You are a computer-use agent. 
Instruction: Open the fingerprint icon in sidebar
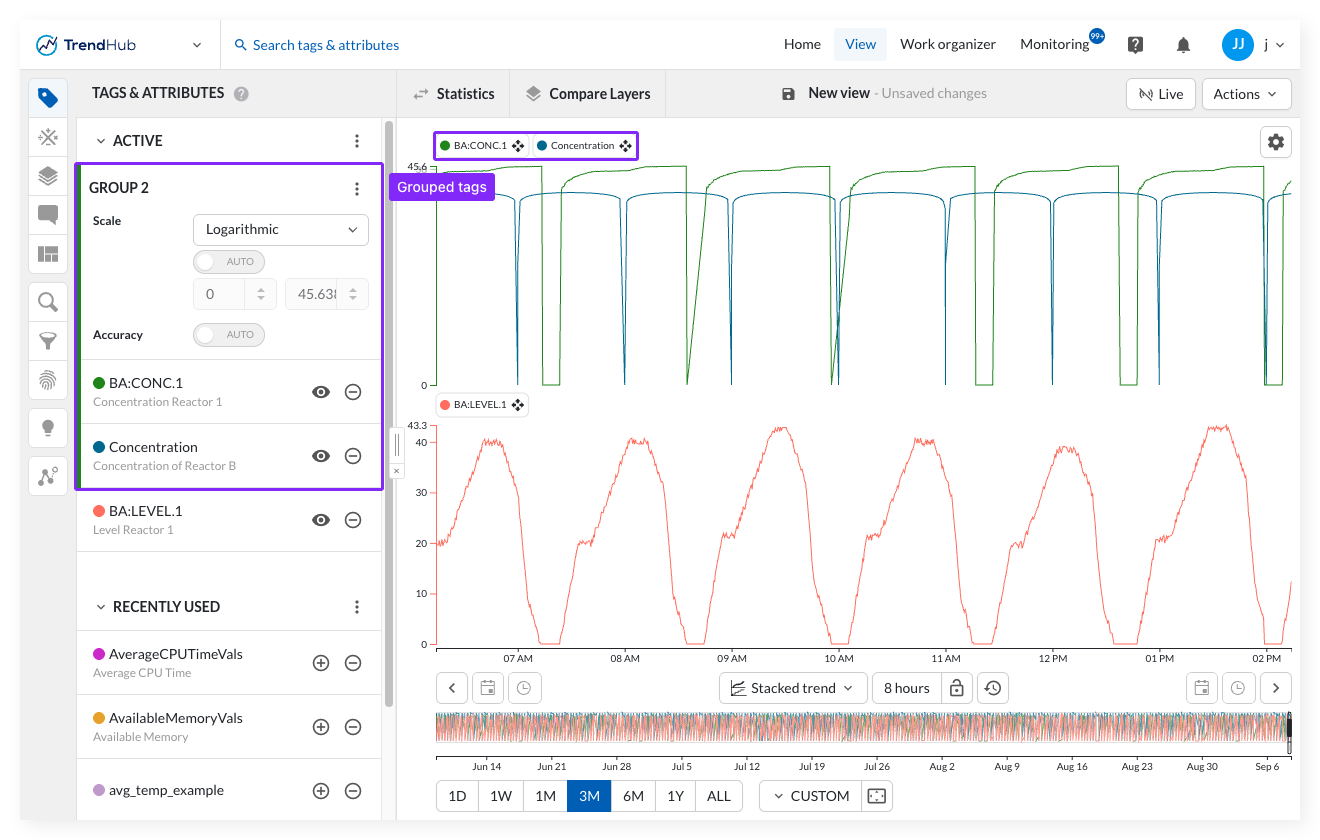tap(48, 380)
